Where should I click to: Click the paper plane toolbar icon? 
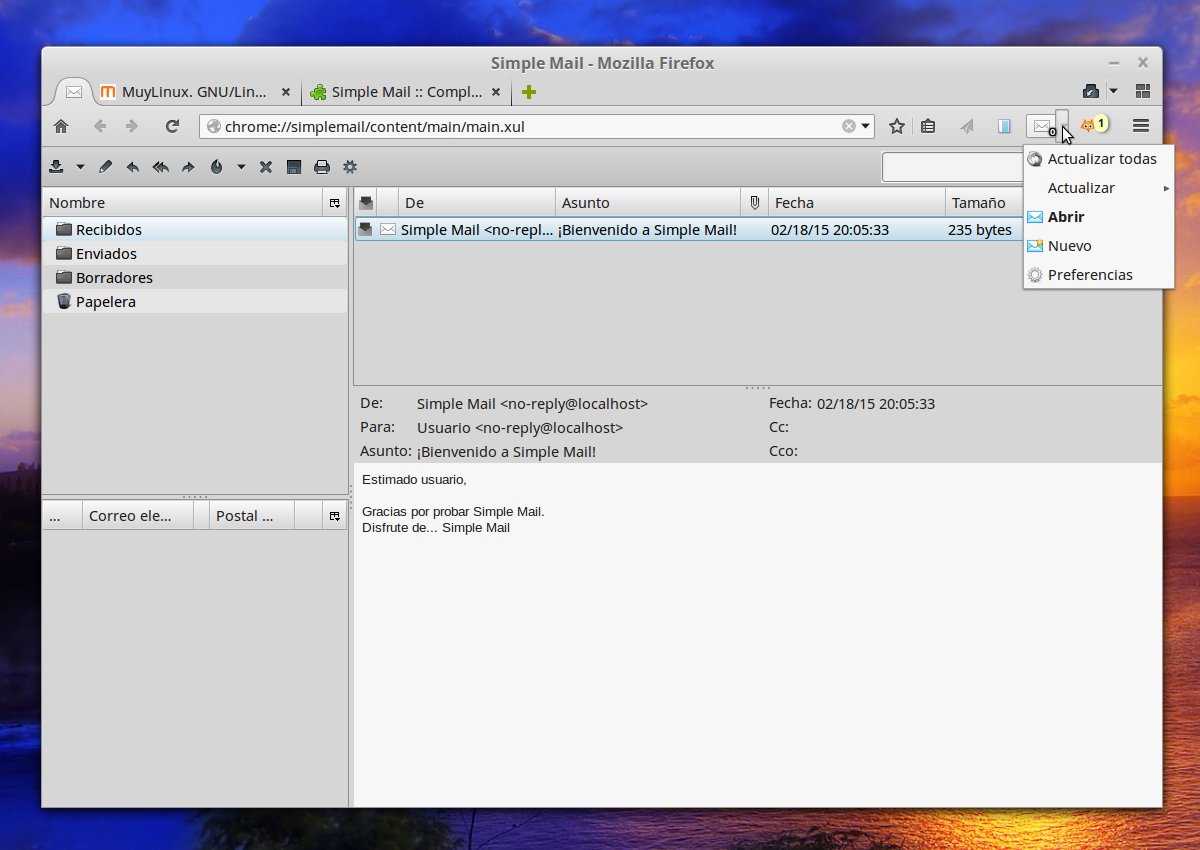pos(967,126)
